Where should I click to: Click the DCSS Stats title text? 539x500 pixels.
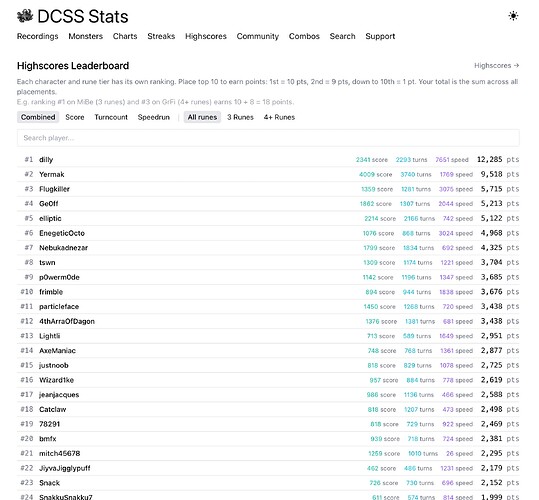[82, 16]
